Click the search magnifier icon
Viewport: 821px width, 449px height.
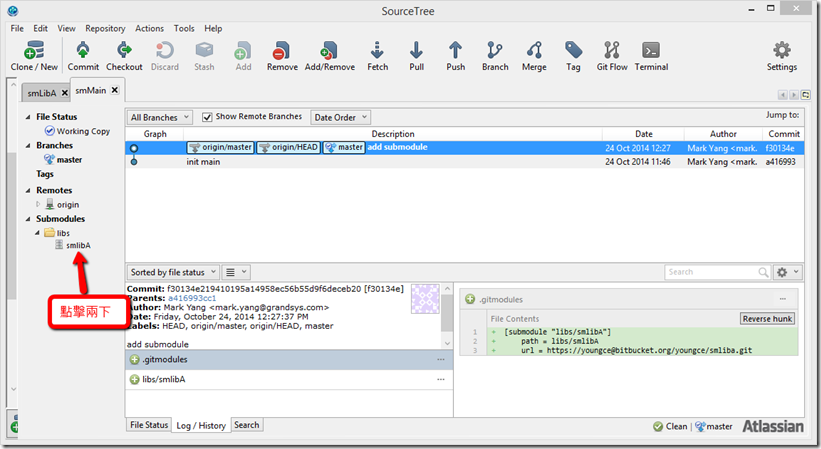pyautogui.click(x=763, y=272)
